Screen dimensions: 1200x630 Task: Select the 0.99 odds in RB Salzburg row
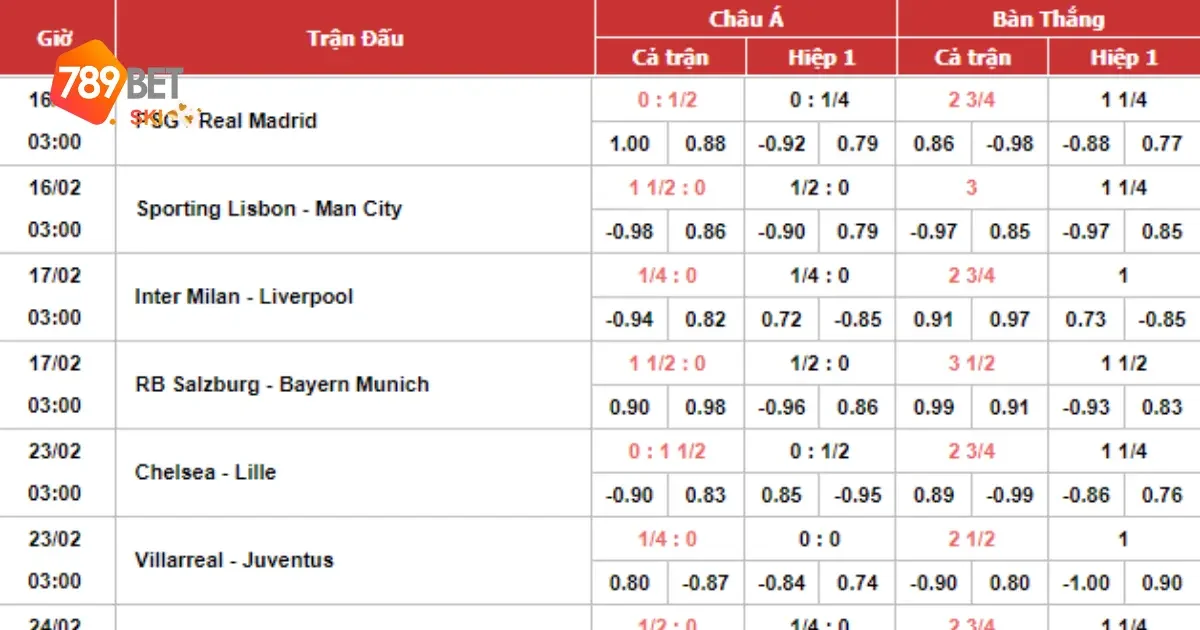coord(933,408)
